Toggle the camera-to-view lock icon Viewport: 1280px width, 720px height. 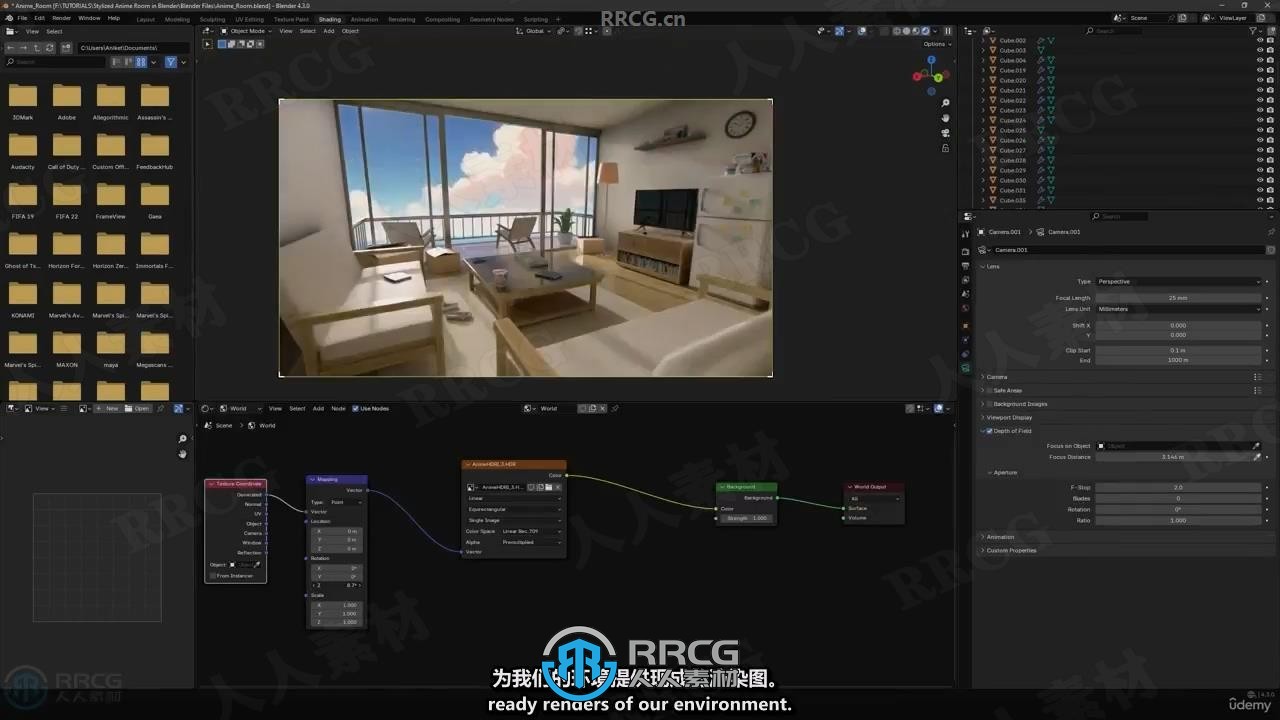946,148
